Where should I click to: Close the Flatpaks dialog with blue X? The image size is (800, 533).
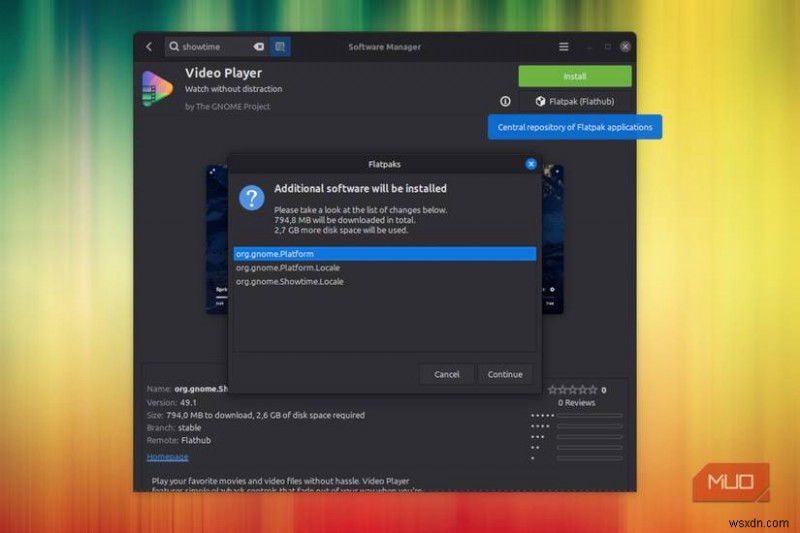point(531,164)
